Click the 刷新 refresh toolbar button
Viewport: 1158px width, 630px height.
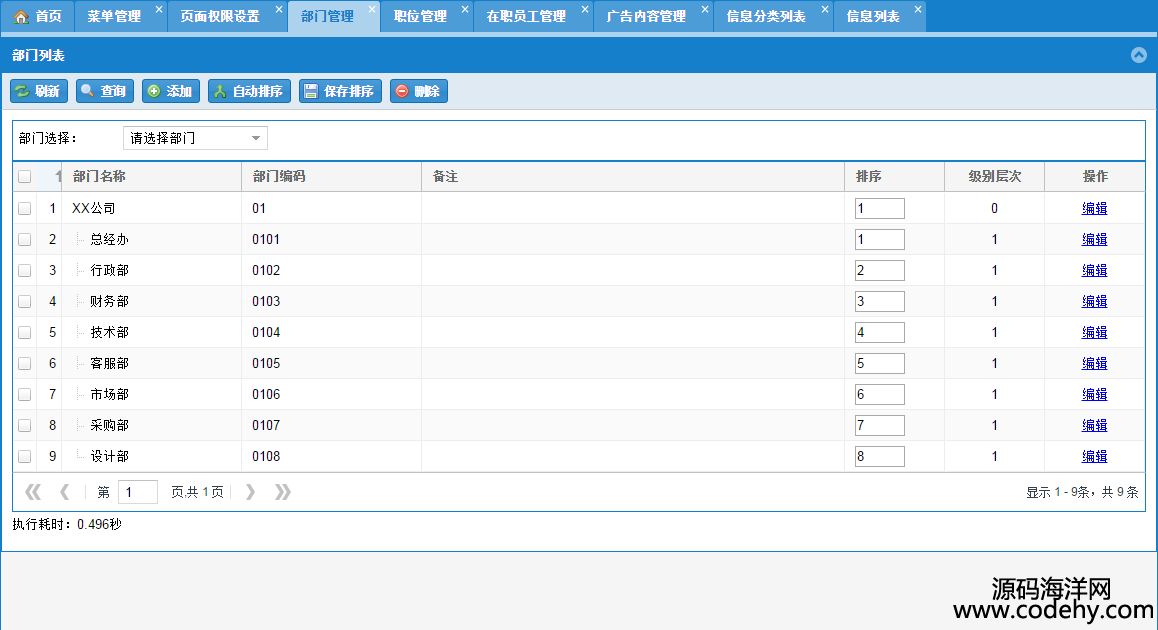pos(39,91)
